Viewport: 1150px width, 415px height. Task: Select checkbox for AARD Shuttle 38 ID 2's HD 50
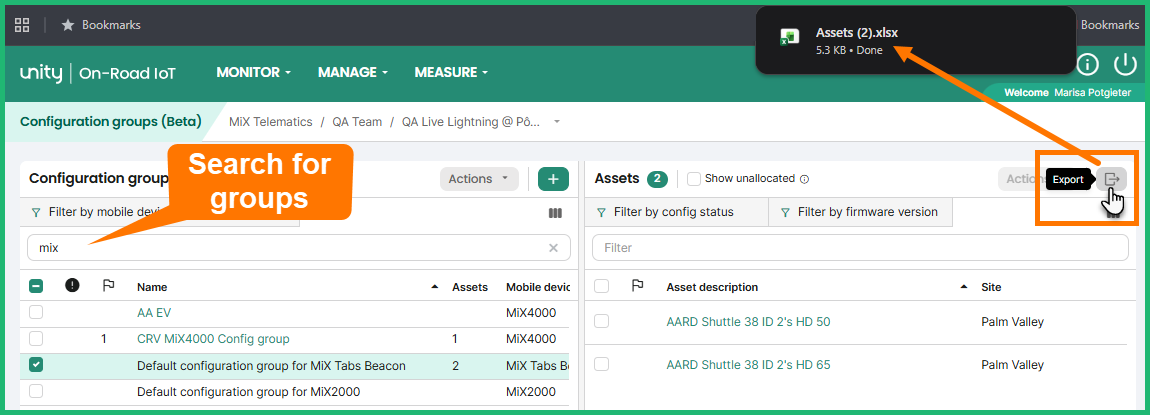pyautogui.click(x=601, y=322)
